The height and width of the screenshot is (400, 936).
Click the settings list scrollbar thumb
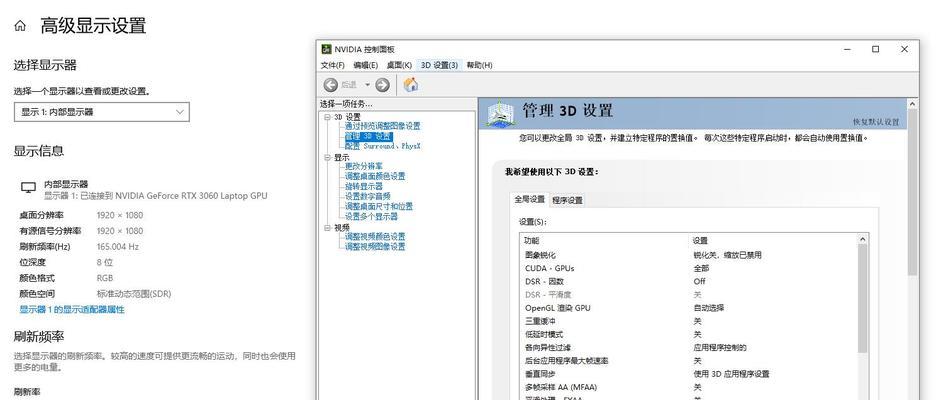(863, 299)
